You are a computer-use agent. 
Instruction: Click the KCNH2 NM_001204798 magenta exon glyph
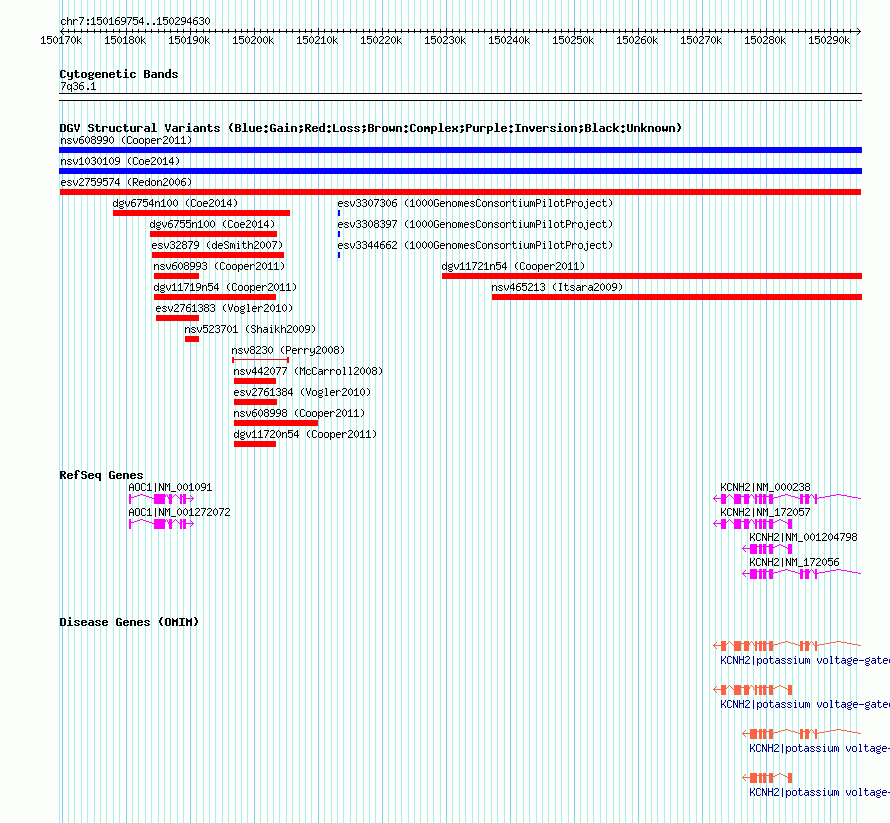pyautogui.click(x=767, y=549)
